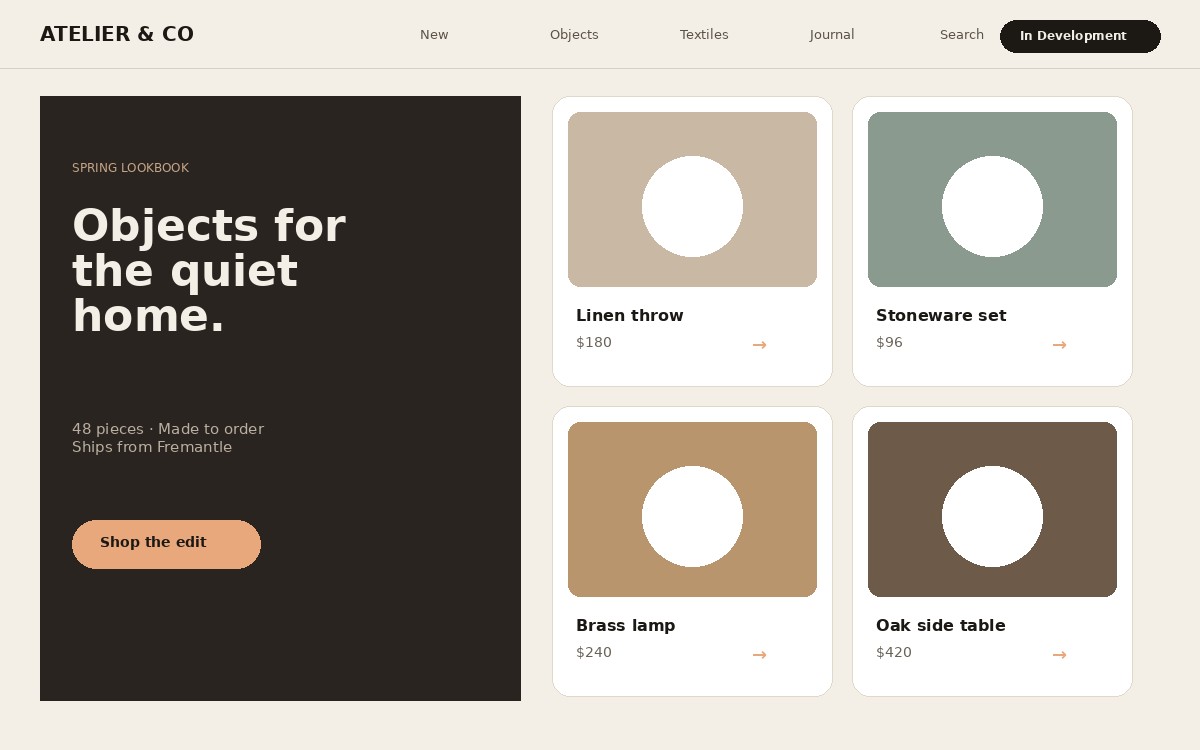
Task: Open the Textiles navigation link
Action: (x=704, y=35)
